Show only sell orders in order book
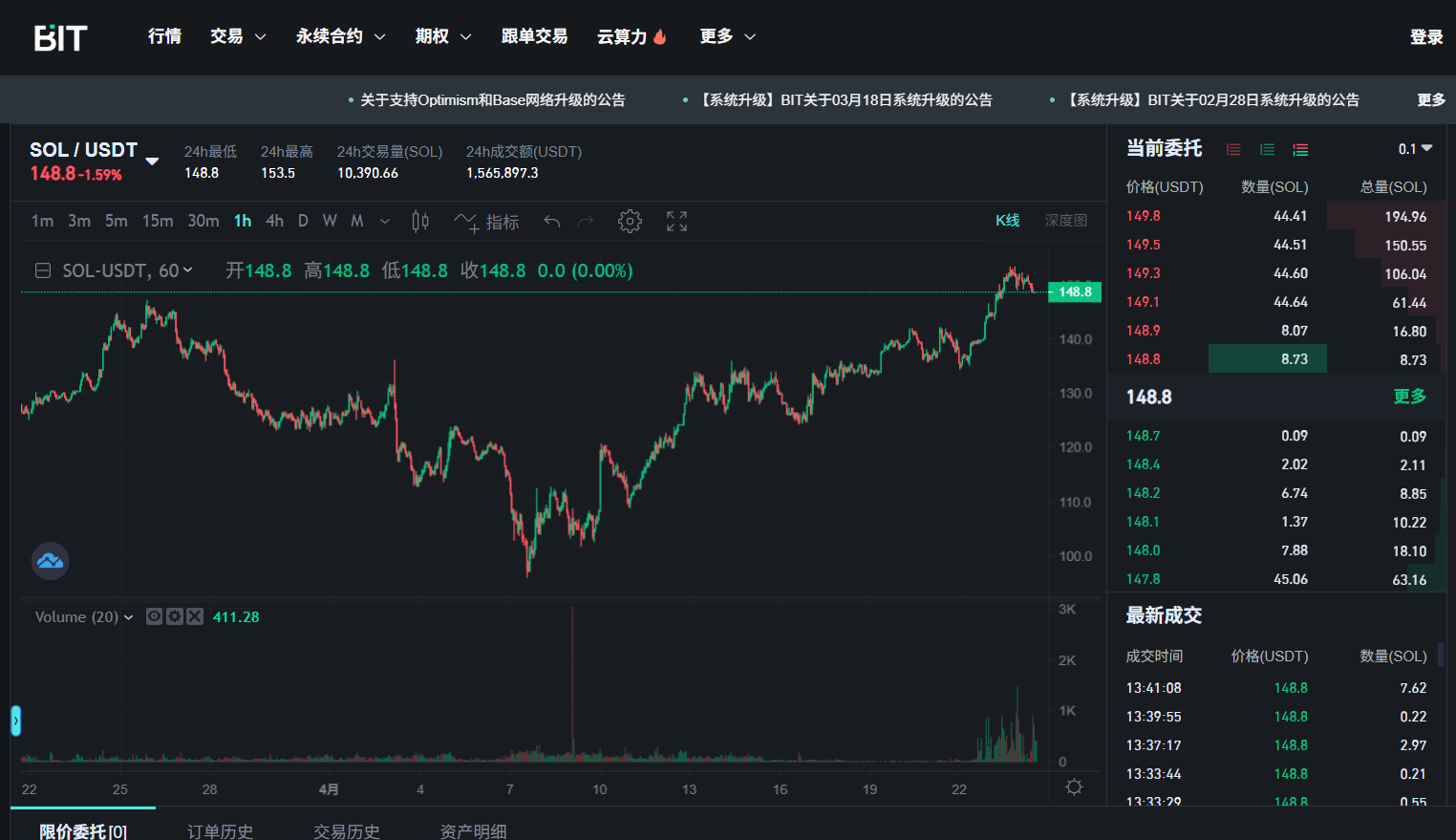 coord(1233,149)
